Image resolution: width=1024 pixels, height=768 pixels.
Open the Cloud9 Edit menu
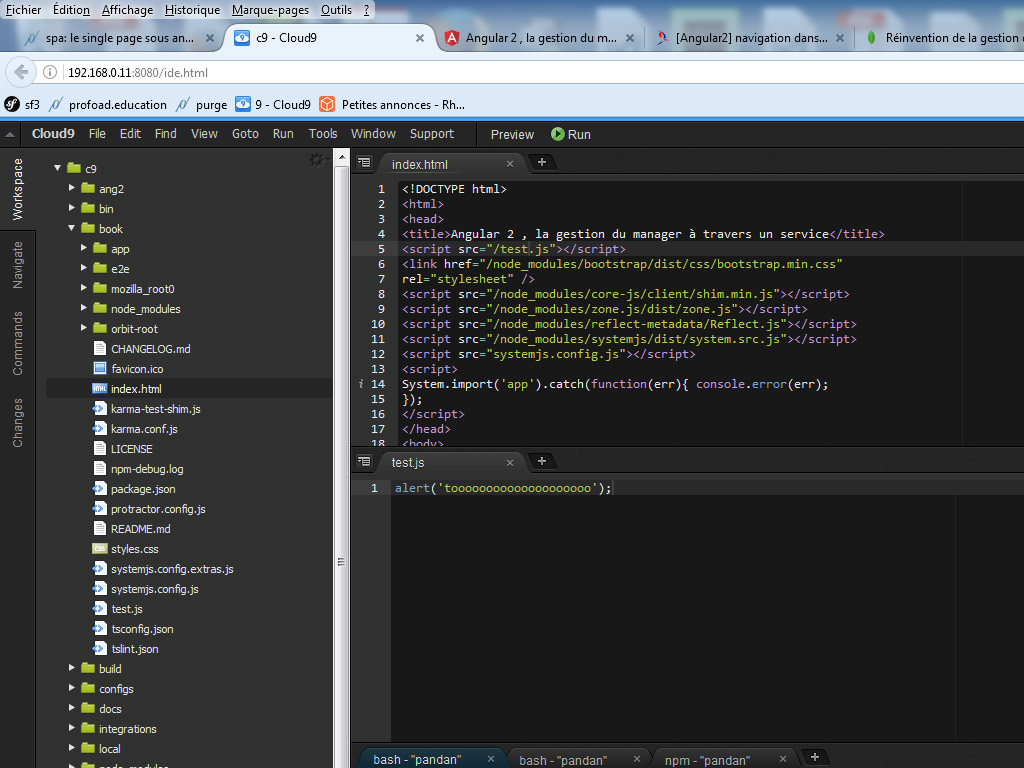tap(130, 134)
